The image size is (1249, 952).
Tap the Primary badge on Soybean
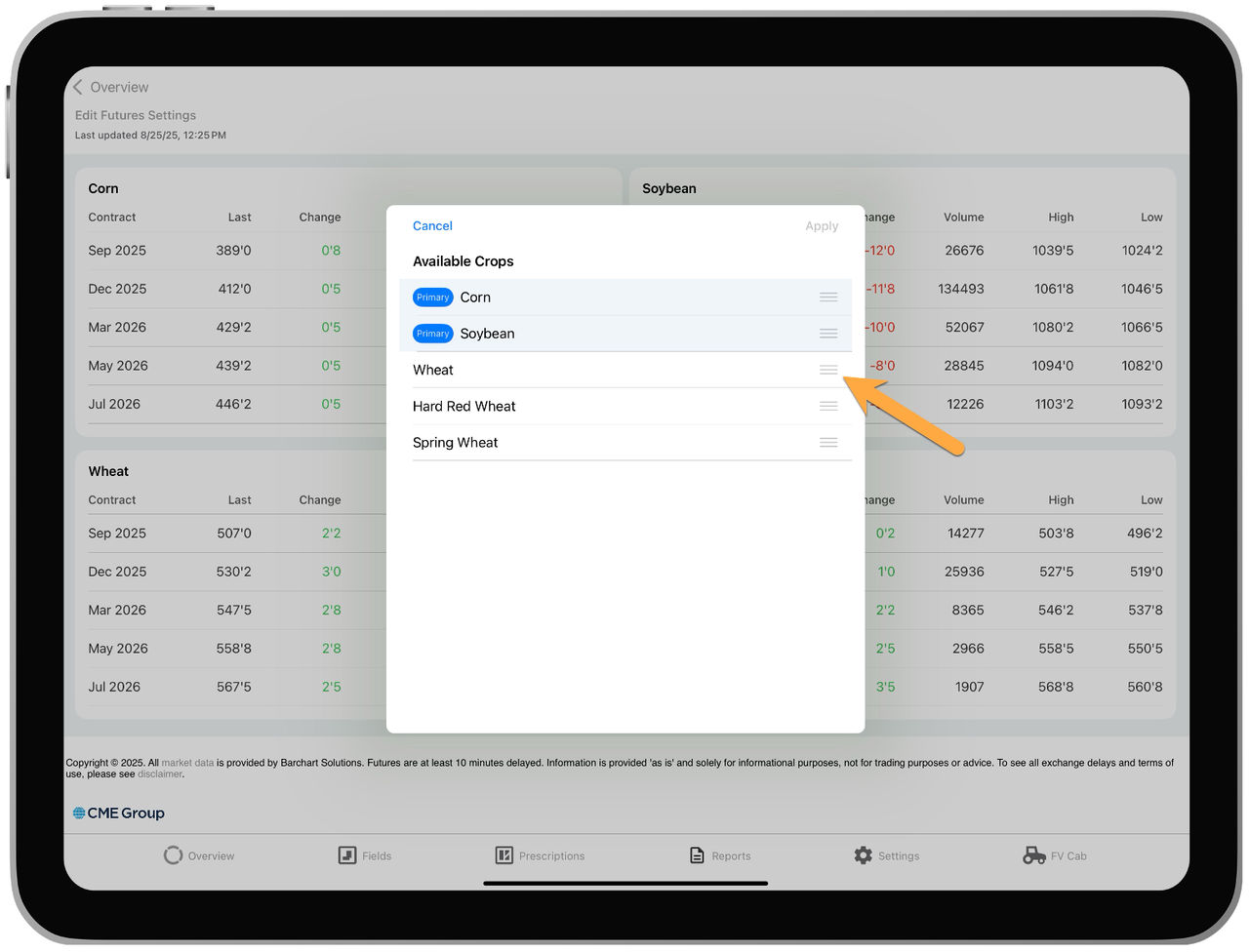(432, 334)
